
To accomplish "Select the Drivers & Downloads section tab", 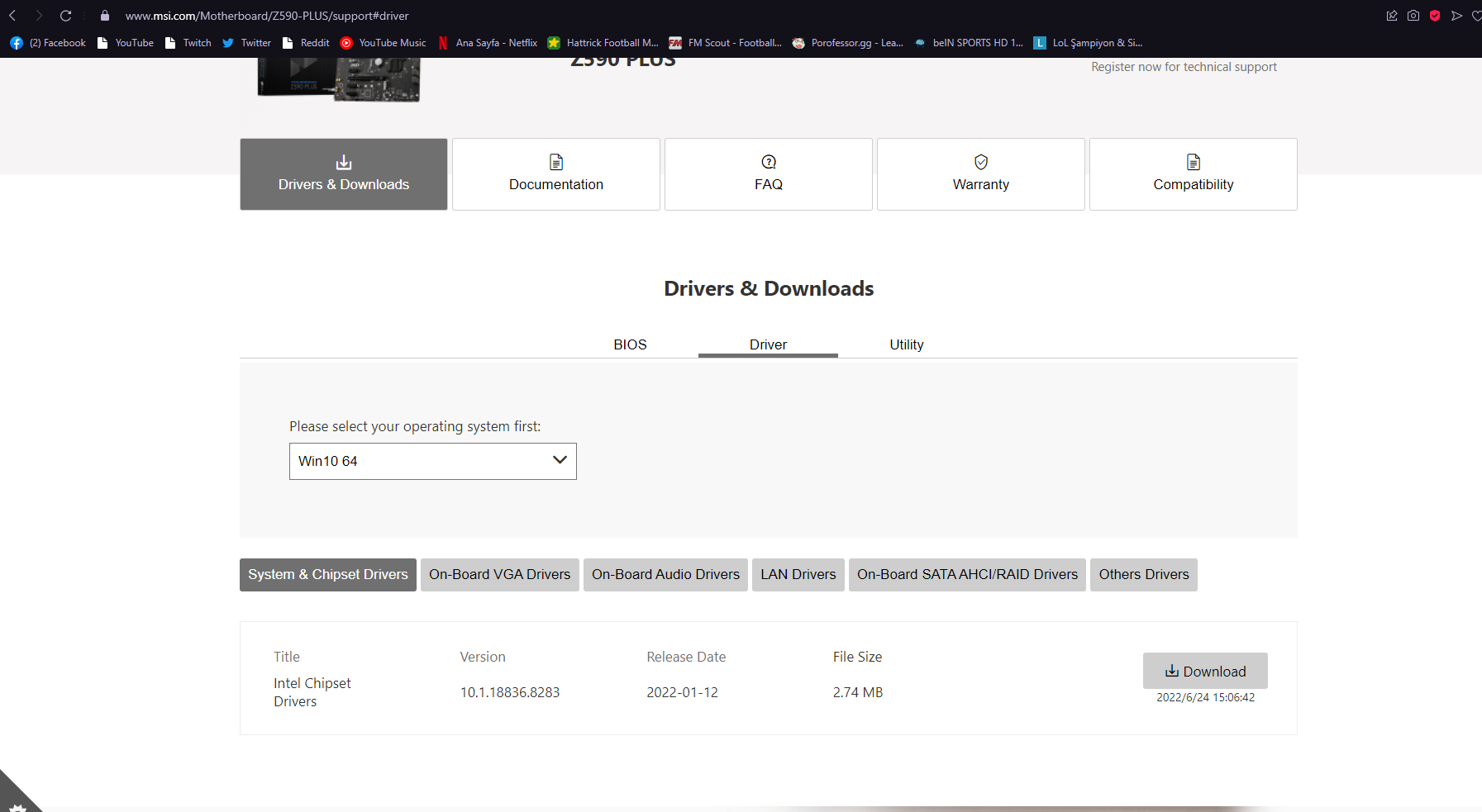I will tap(344, 174).
